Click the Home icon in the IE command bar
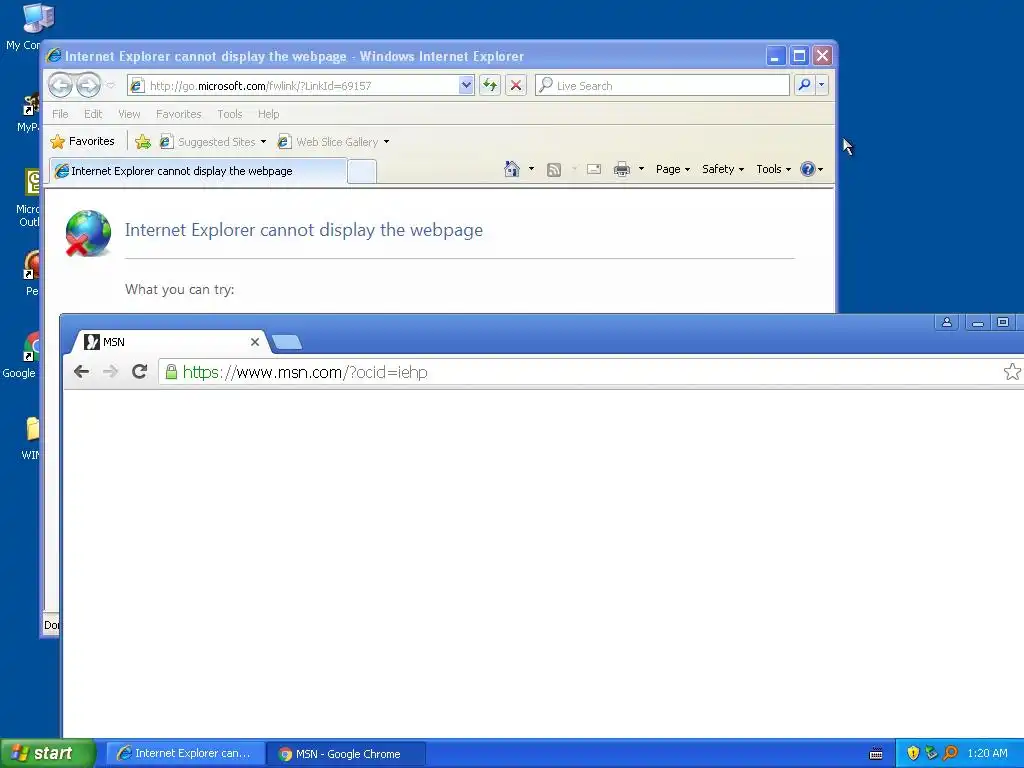Viewport: 1024px width, 768px height. (512, 169)
